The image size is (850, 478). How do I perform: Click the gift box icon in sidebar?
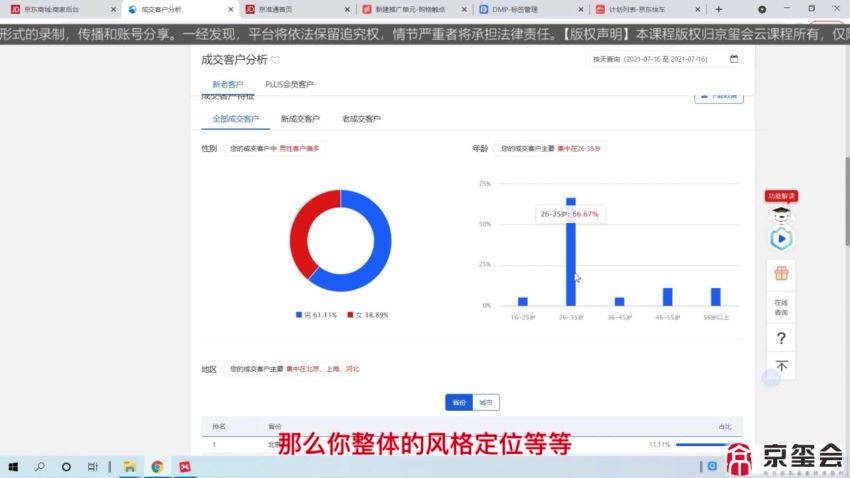coord(781,273)
